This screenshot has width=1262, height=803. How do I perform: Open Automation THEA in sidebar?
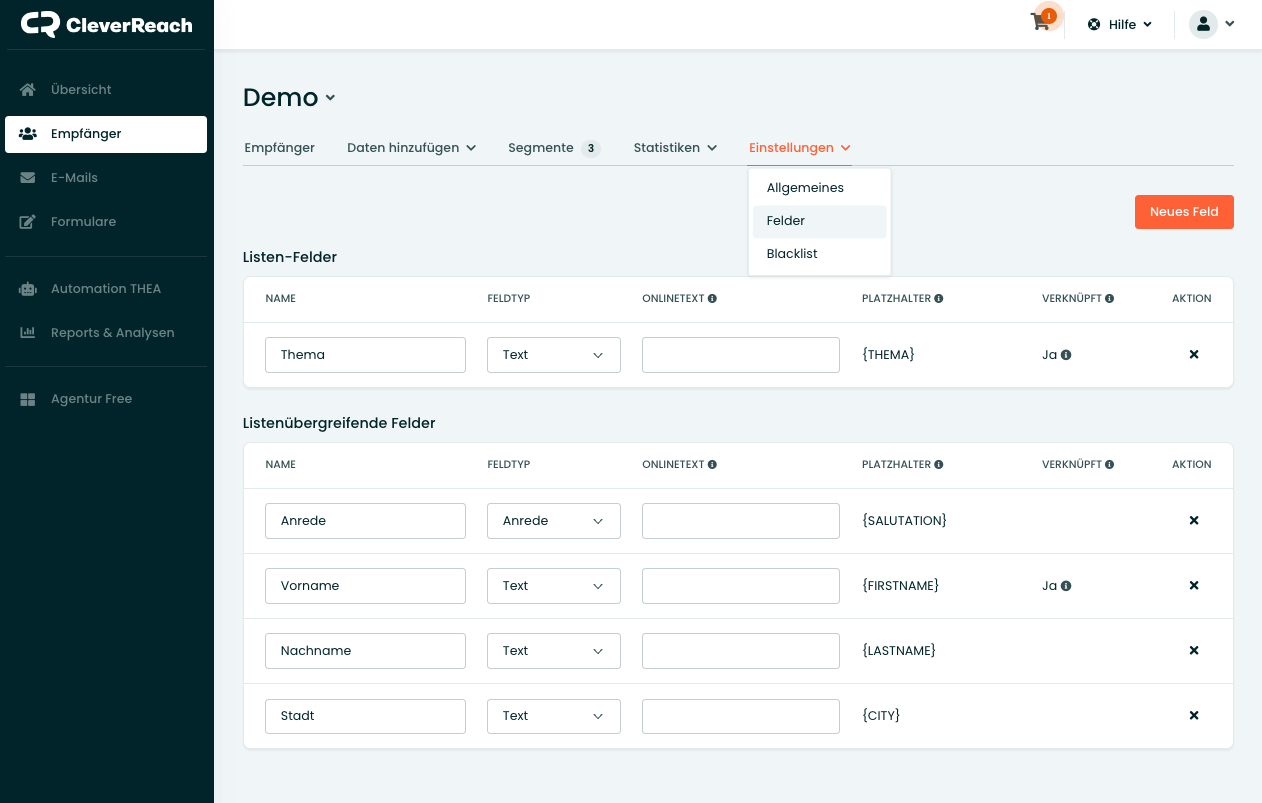[105, 289]
